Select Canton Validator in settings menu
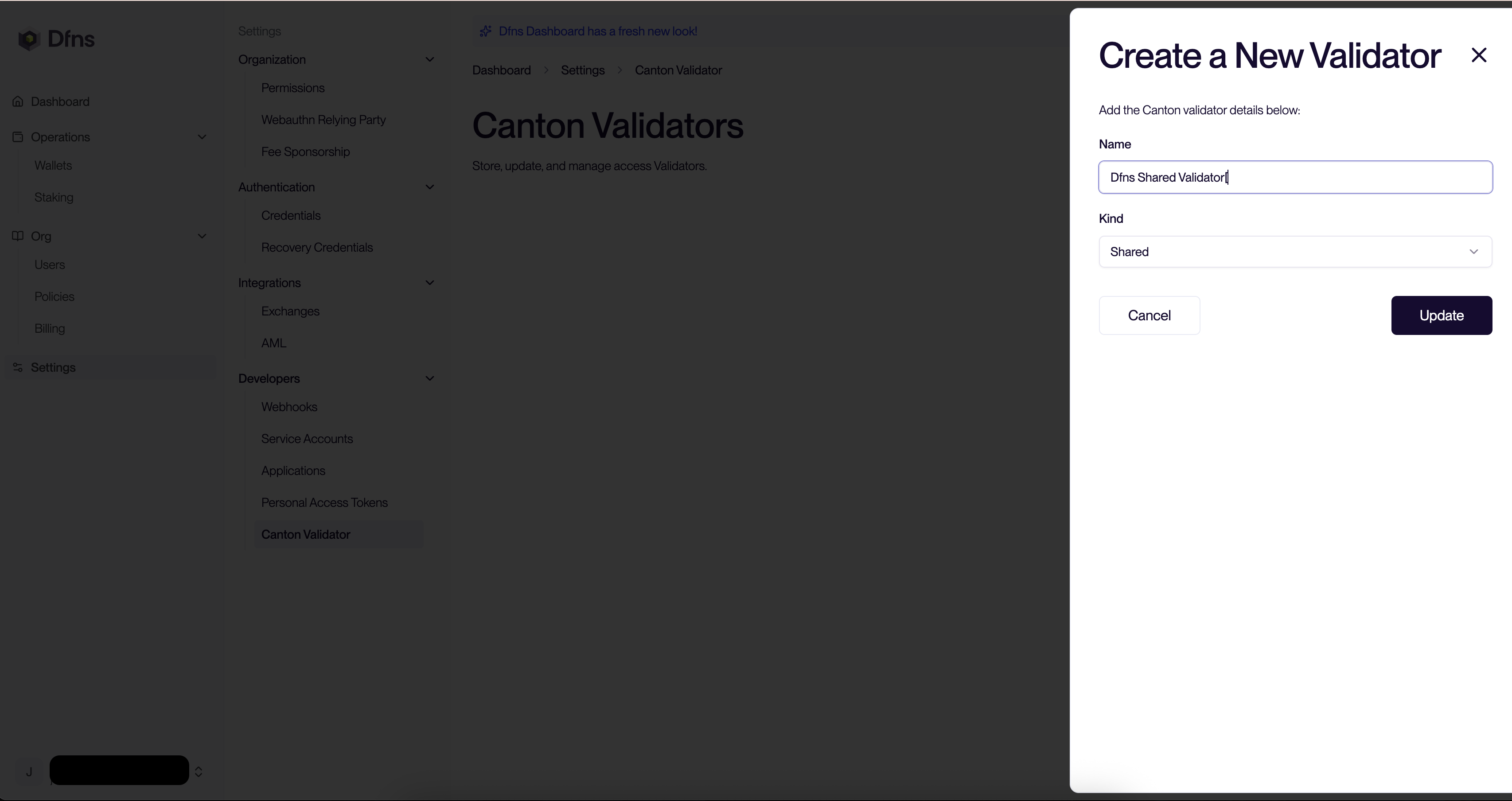 (306, 535)
